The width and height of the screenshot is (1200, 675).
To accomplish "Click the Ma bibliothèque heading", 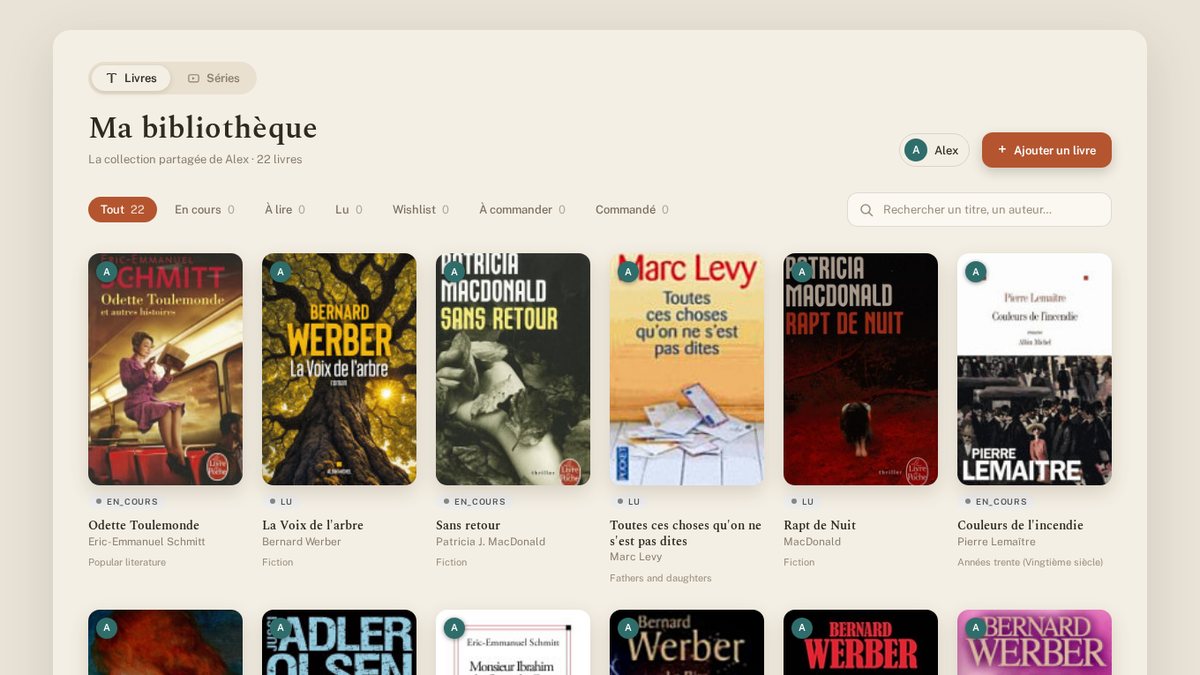I will click(203, 128).
